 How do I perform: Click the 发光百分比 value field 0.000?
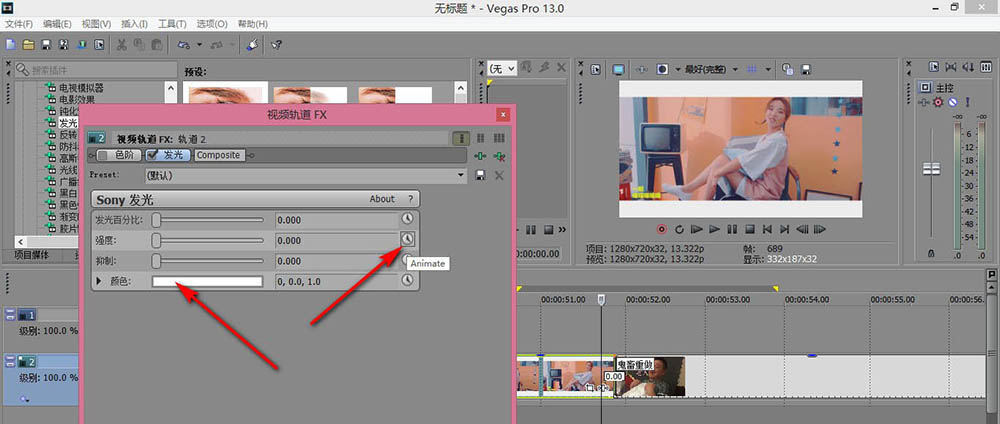coord(336,220)
